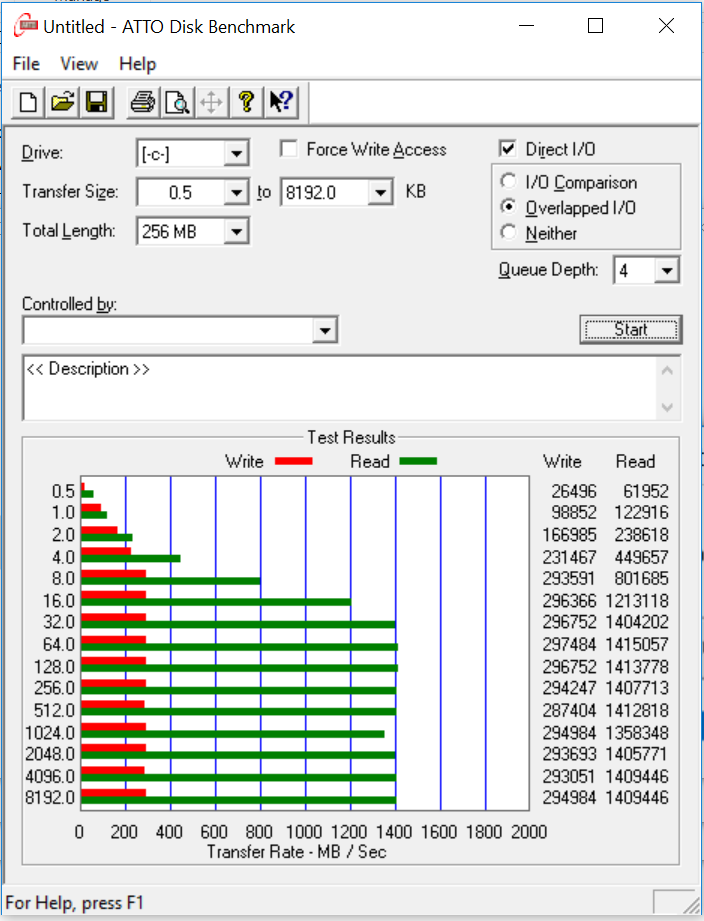Click the 98852 write value
Viewport: 704px width, 921px height.
pos(574,513)
